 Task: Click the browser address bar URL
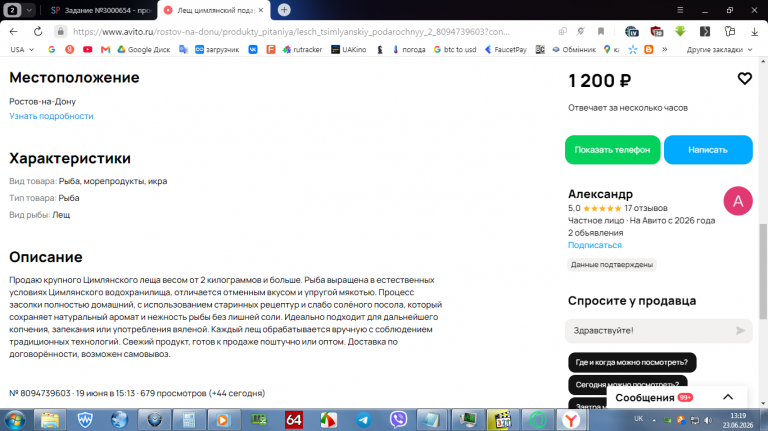[x=291, y=31]
